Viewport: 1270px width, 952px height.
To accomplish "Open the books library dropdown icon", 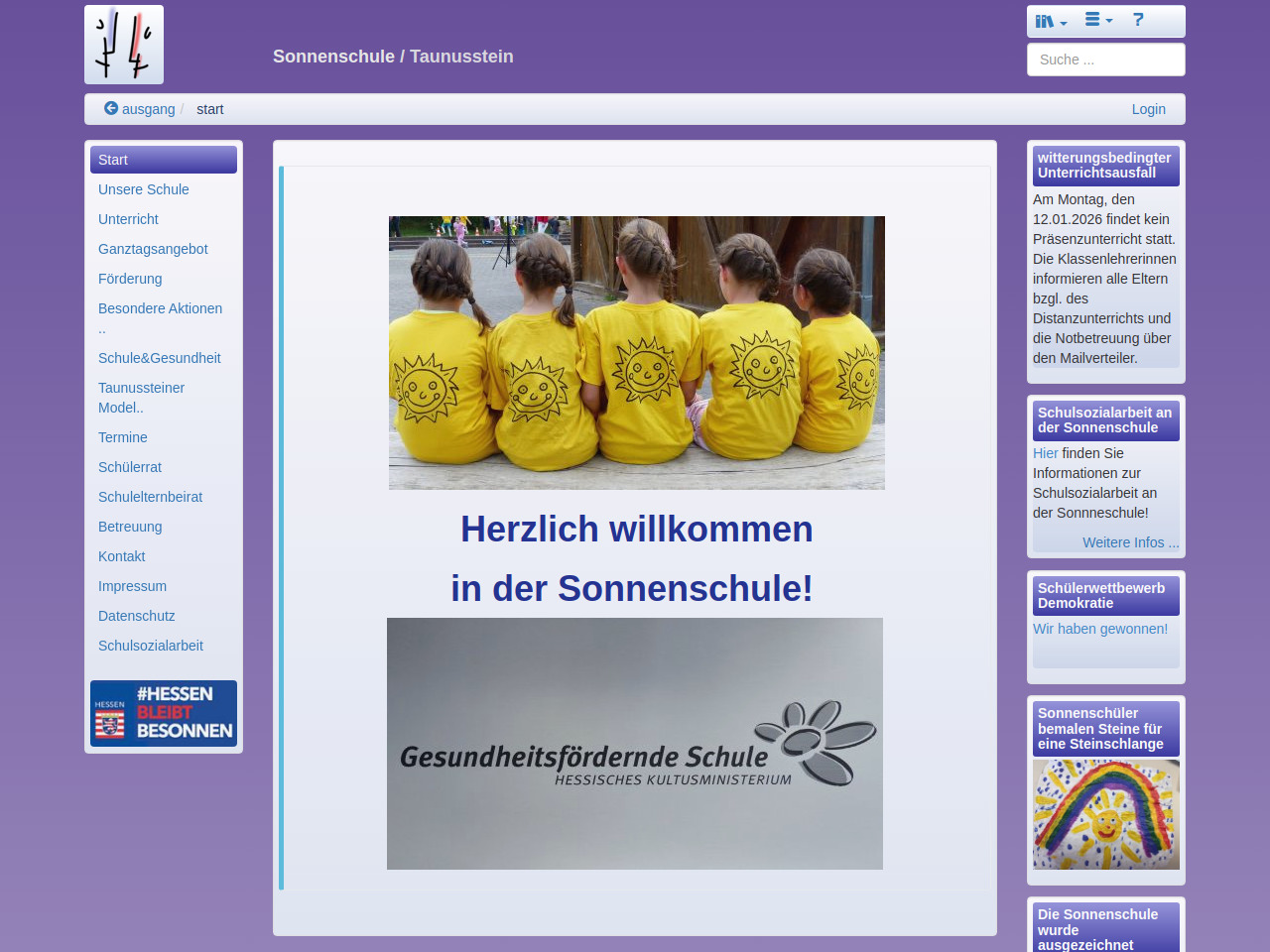I will tap(1050, 21).
